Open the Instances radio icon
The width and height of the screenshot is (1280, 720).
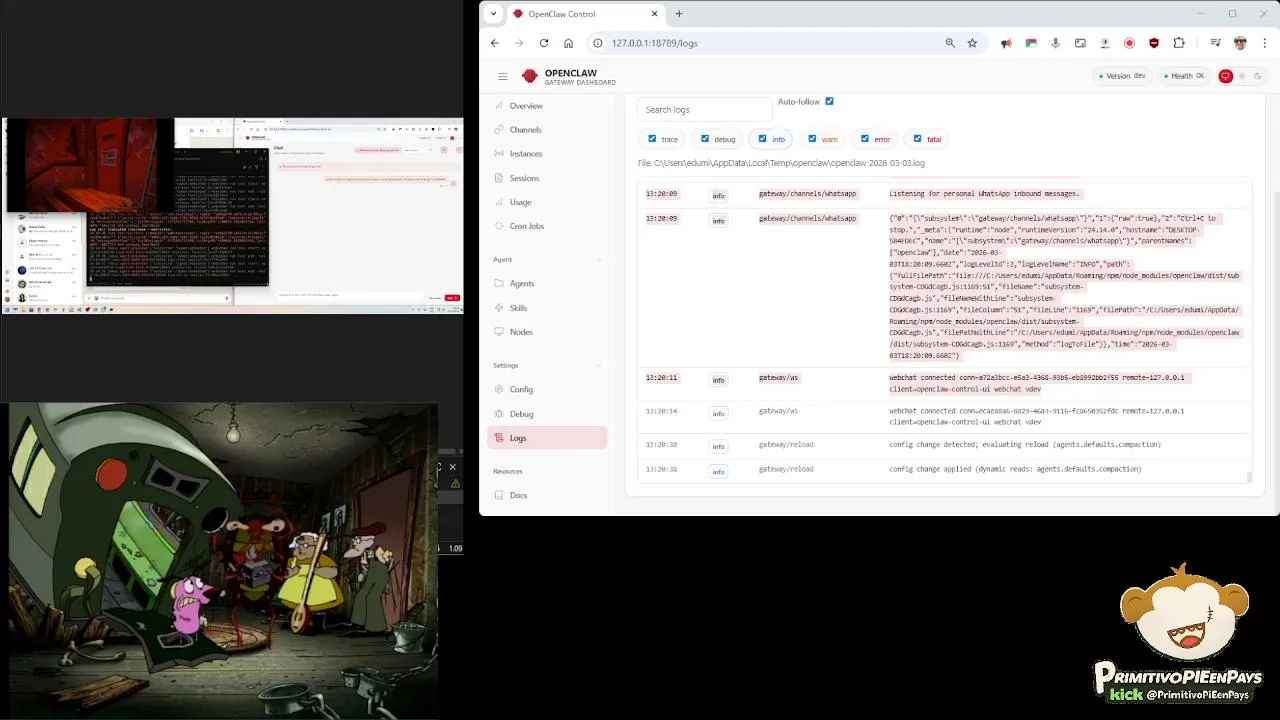pos(500,154)
